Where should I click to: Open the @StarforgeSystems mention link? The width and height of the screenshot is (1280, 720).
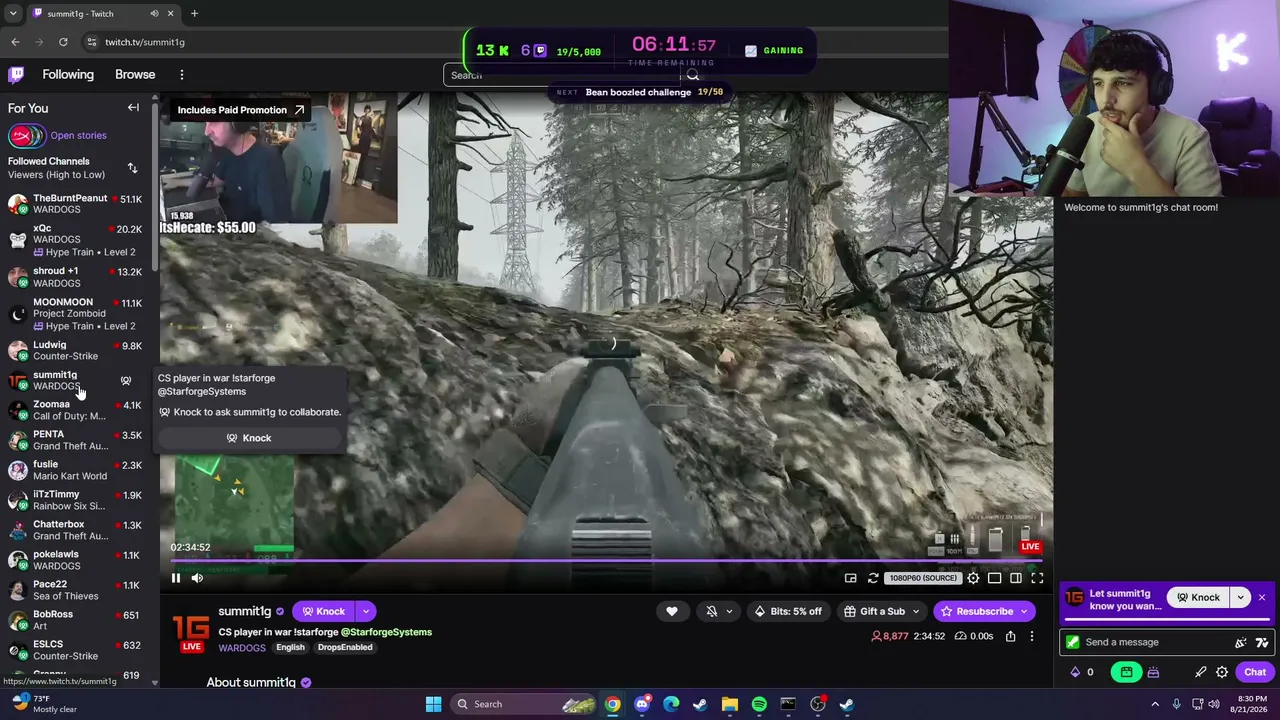386,632
